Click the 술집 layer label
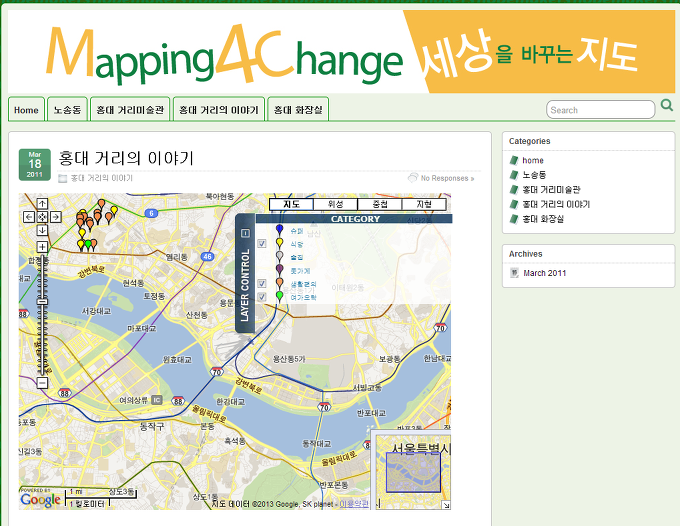 click(297, 258)
